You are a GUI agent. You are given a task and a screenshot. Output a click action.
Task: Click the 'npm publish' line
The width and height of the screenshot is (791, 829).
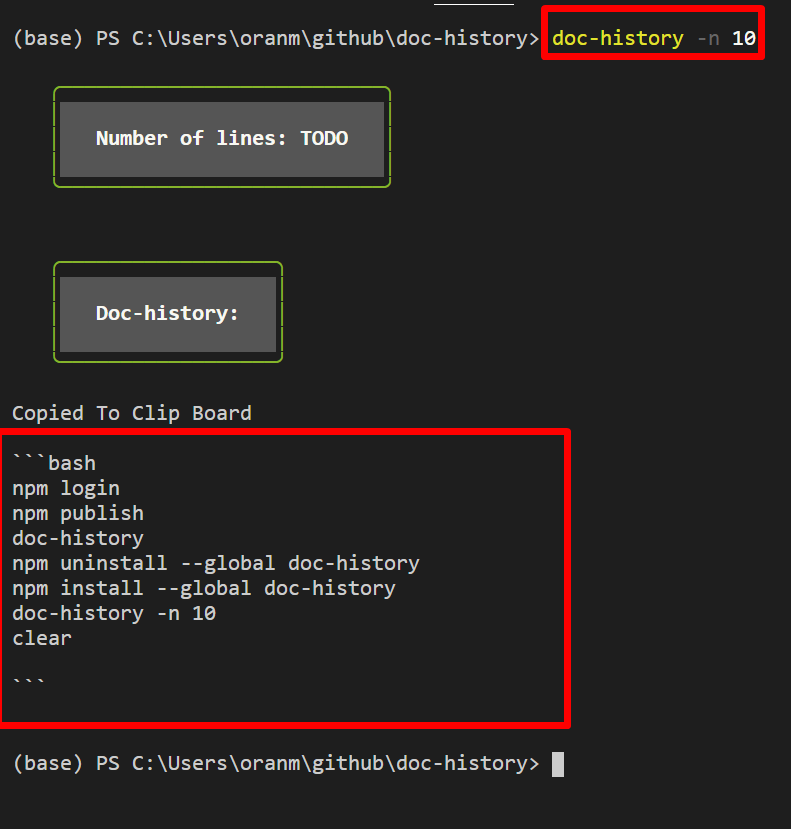coord(78,513)
